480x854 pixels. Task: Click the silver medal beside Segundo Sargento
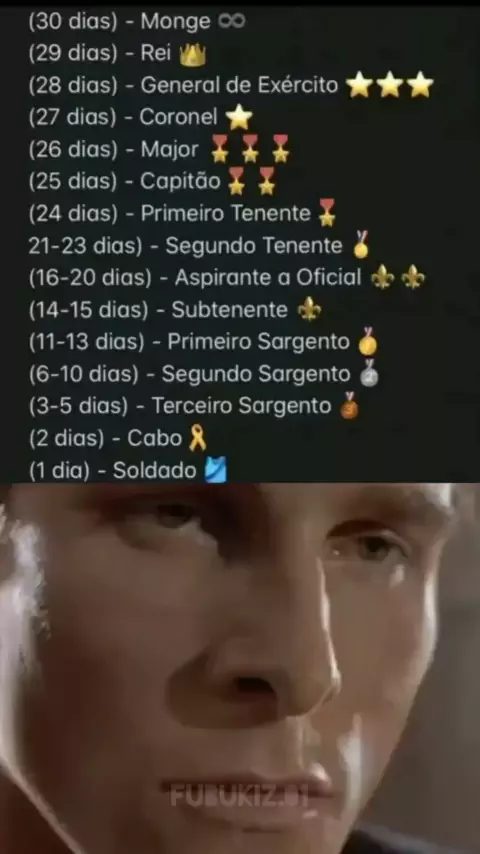[370, 373]
